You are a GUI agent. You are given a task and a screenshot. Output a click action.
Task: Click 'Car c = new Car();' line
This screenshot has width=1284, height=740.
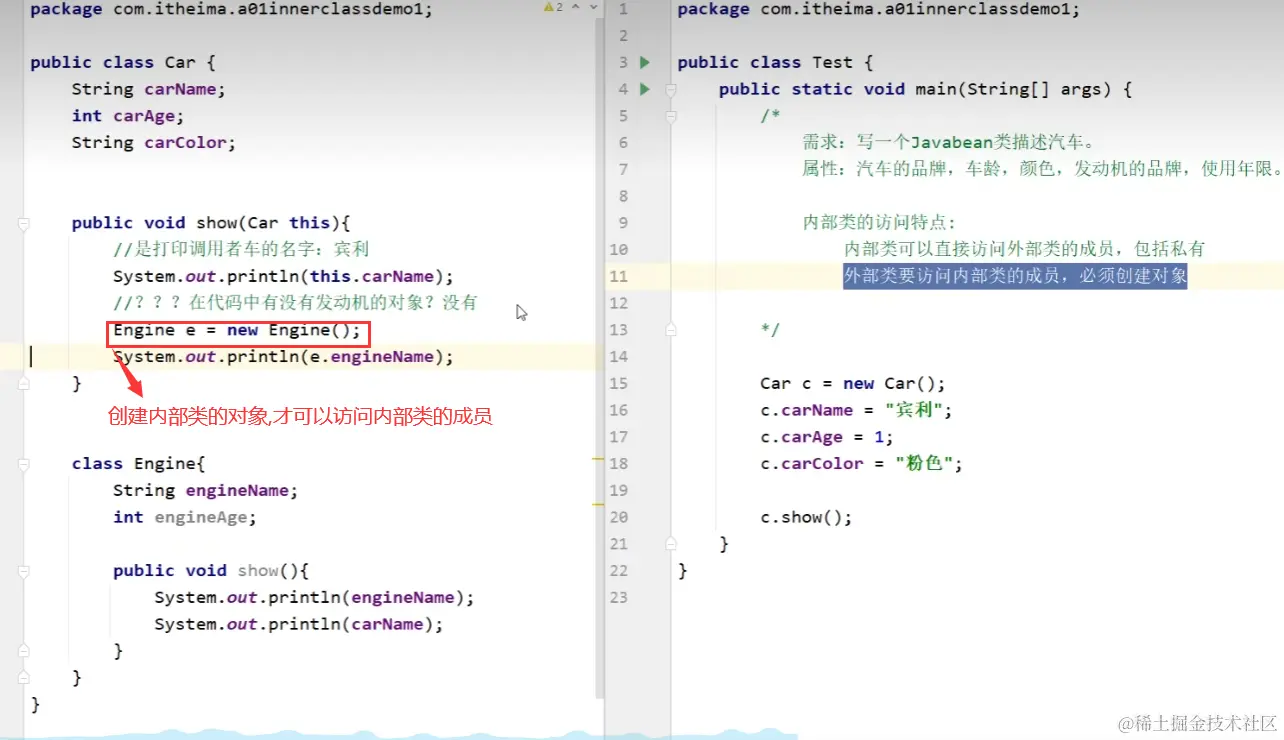pos(852,383)
